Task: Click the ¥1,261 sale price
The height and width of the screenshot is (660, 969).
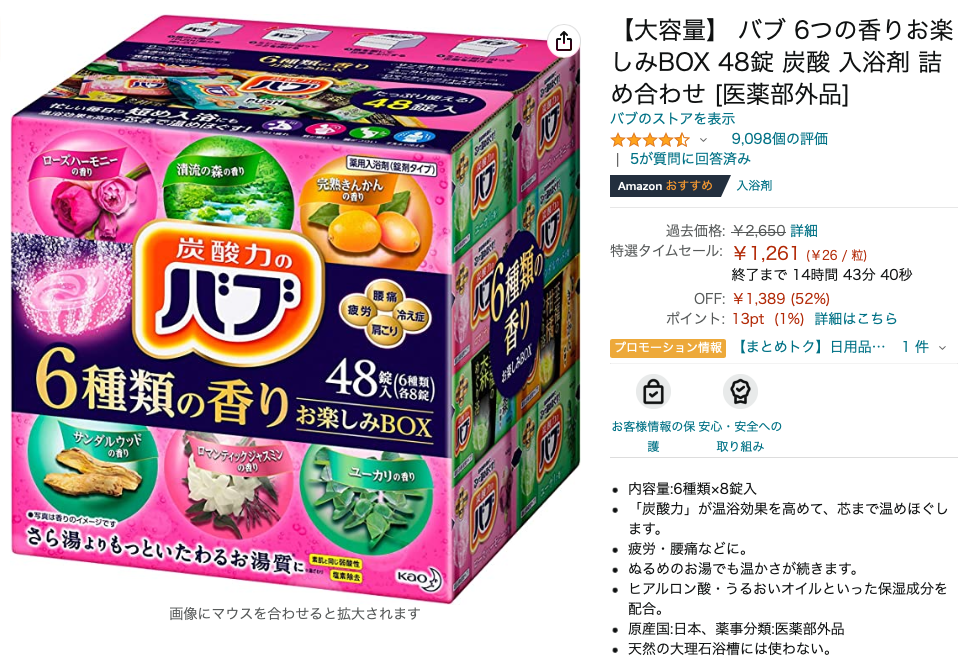Action: point(765,253)
